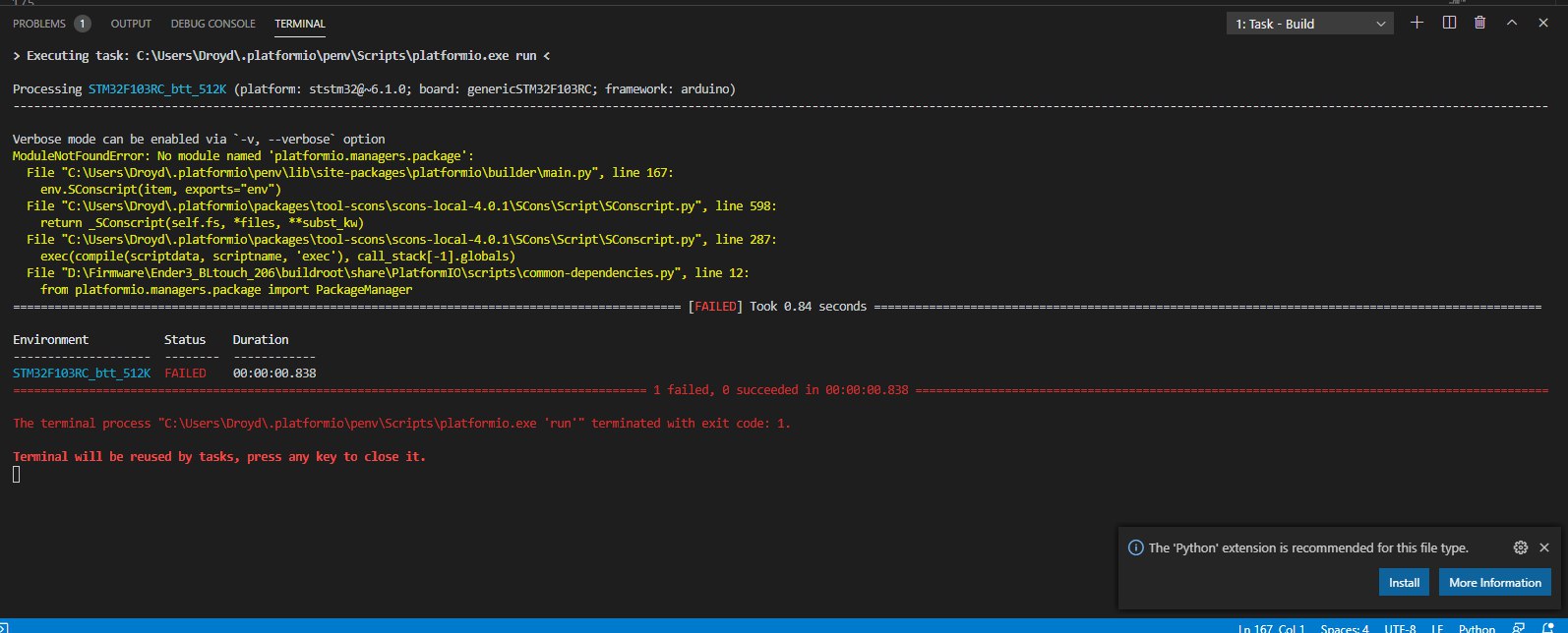Click 'STM32F103RC_btt_512K' in Processing line
Viewport: 1568px width, 633px height.
point(157,88)
